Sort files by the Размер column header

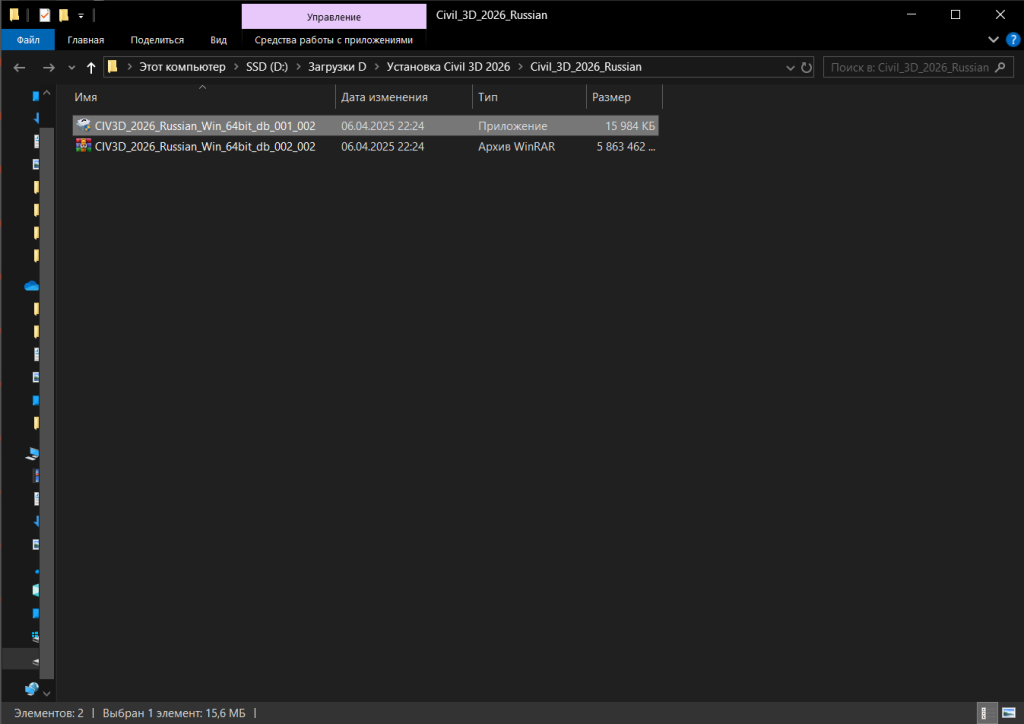(611, 97)
